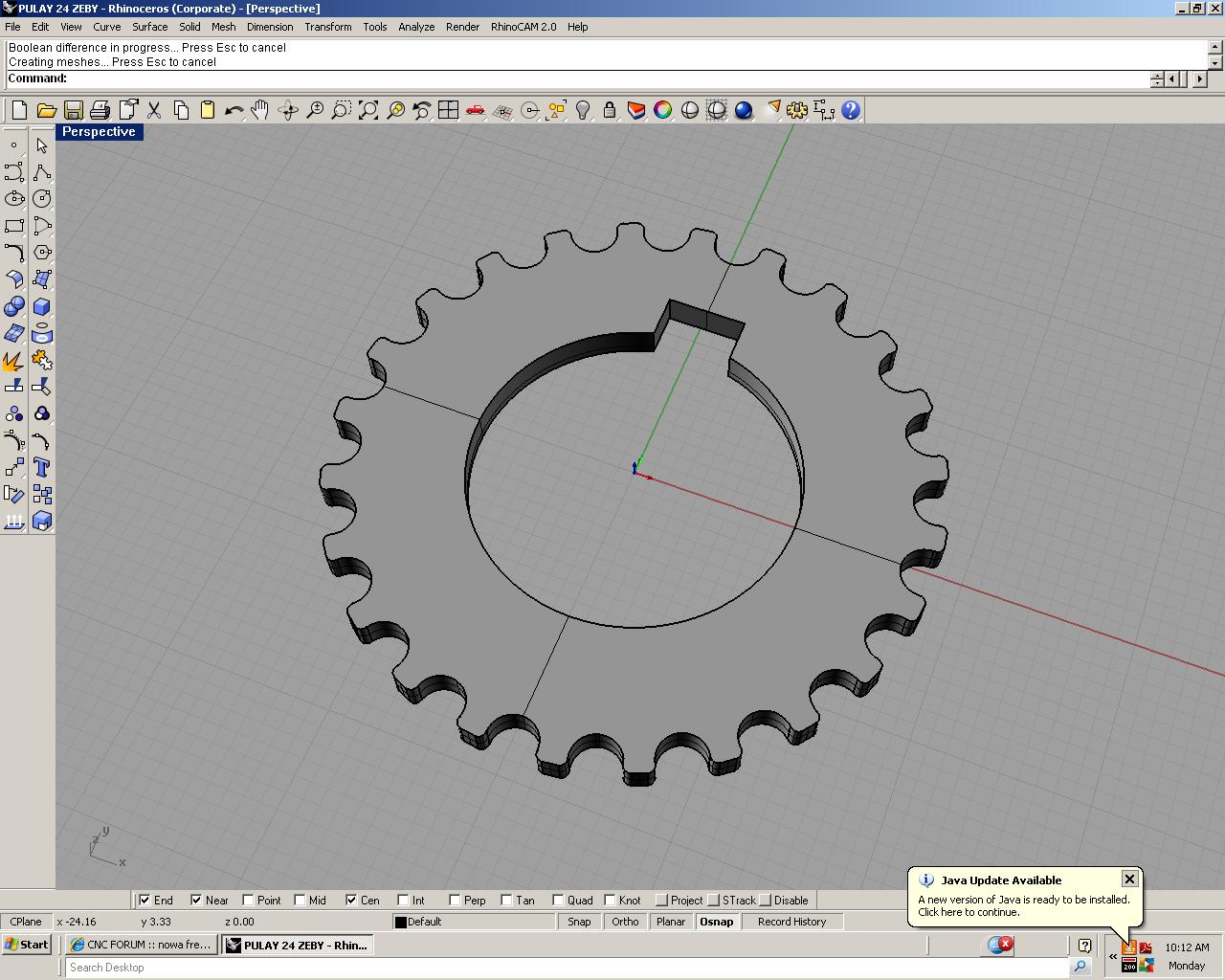The width and height of the screenshot is (1225, 980).
Task: Click the padlock Lock objects icon
Action: [x=610, y=110]
